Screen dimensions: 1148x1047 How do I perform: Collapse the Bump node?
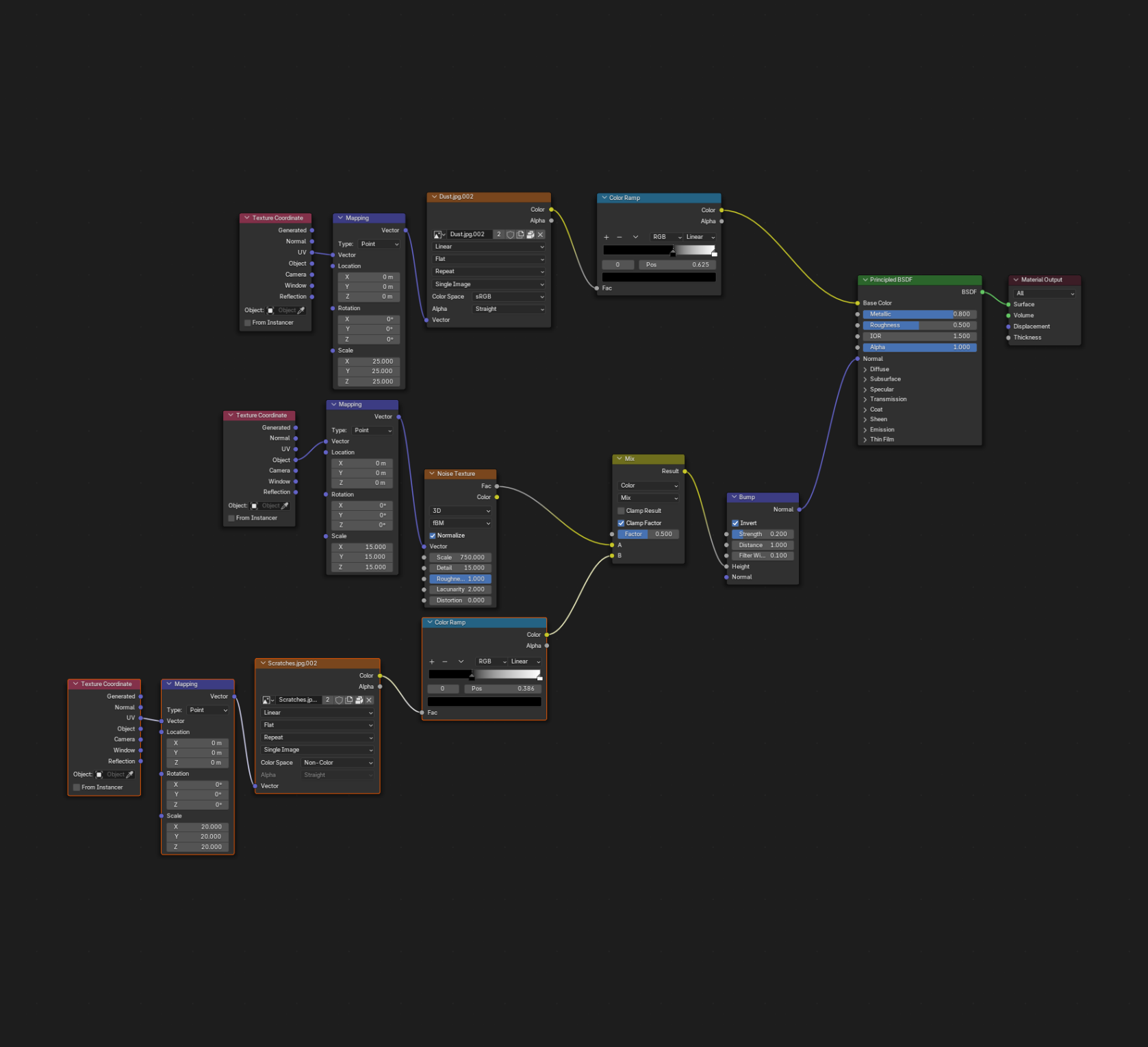(x=734, y=497)
